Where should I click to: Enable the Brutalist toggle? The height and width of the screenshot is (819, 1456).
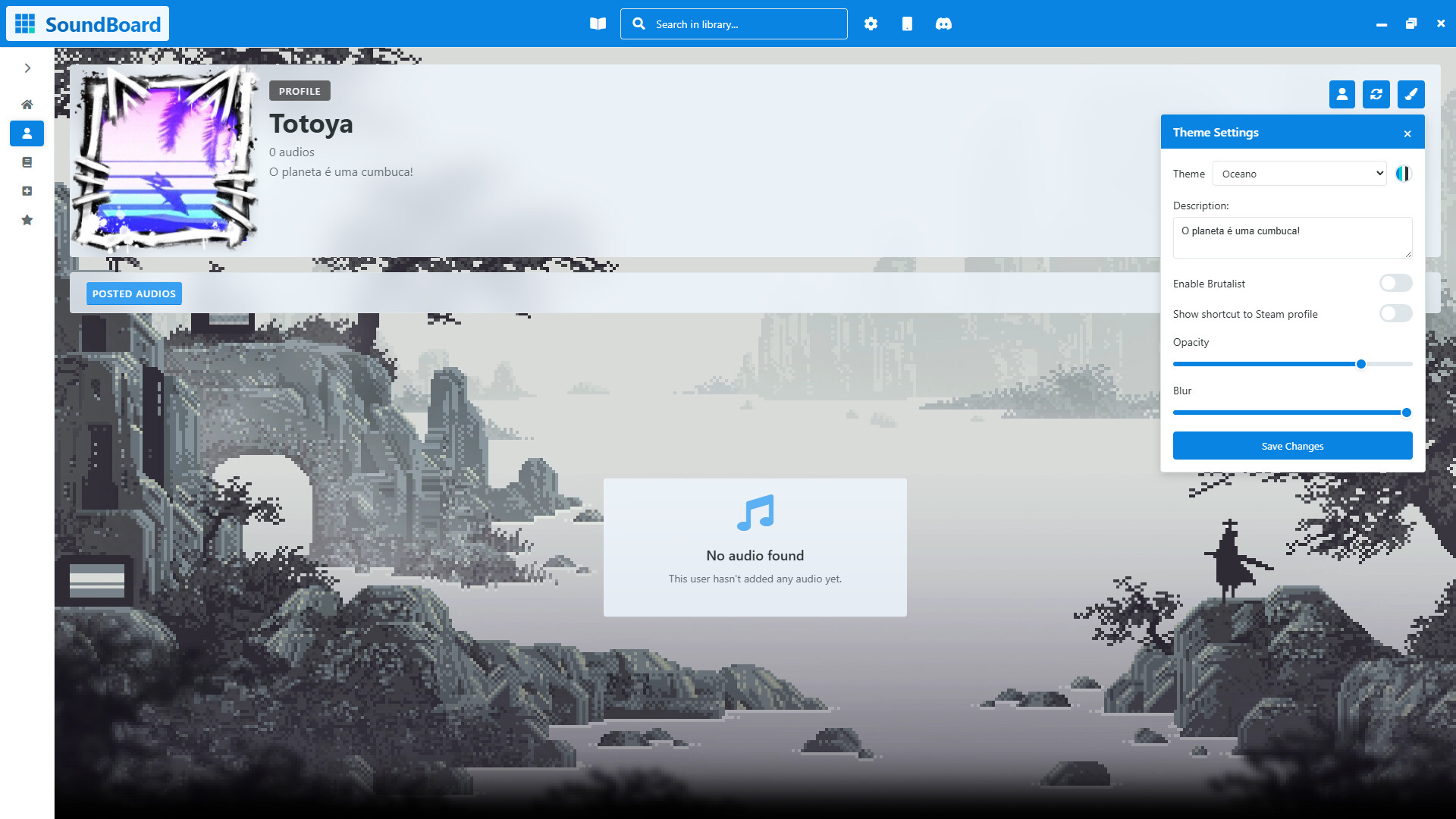coord(1395,283)
